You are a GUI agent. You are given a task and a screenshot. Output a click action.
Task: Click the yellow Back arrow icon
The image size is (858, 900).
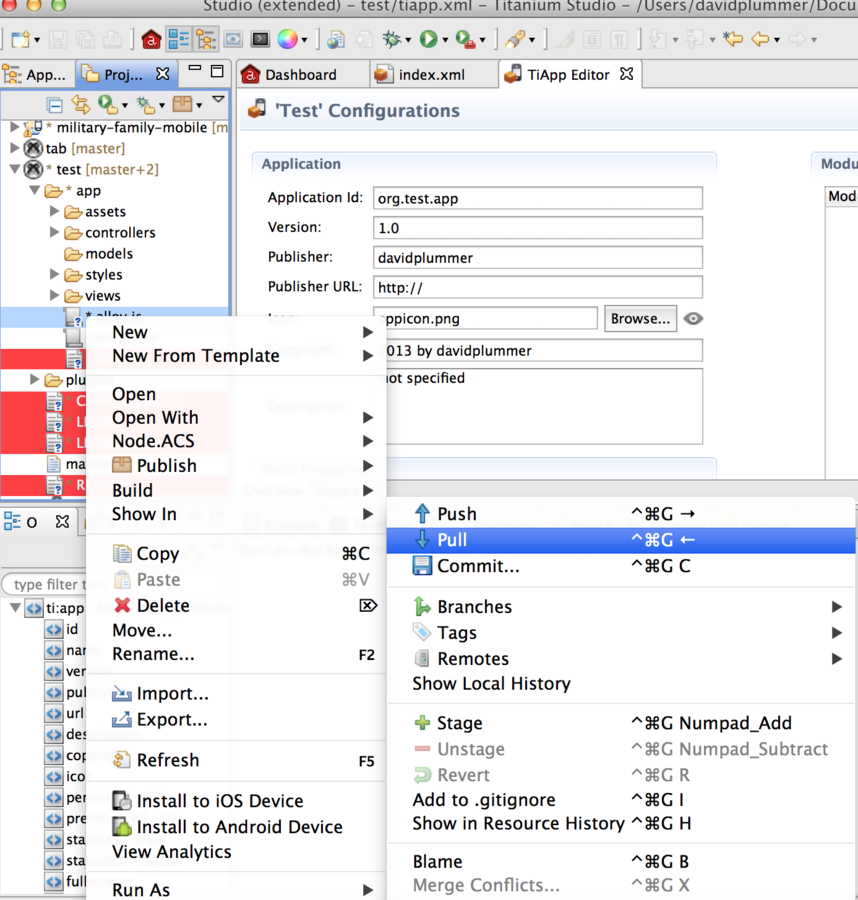760,40
